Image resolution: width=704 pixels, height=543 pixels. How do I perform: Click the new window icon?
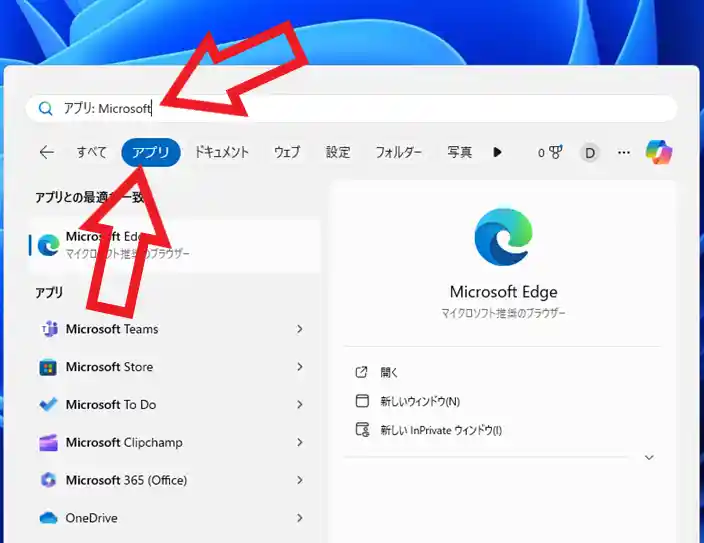click(362, 401)
